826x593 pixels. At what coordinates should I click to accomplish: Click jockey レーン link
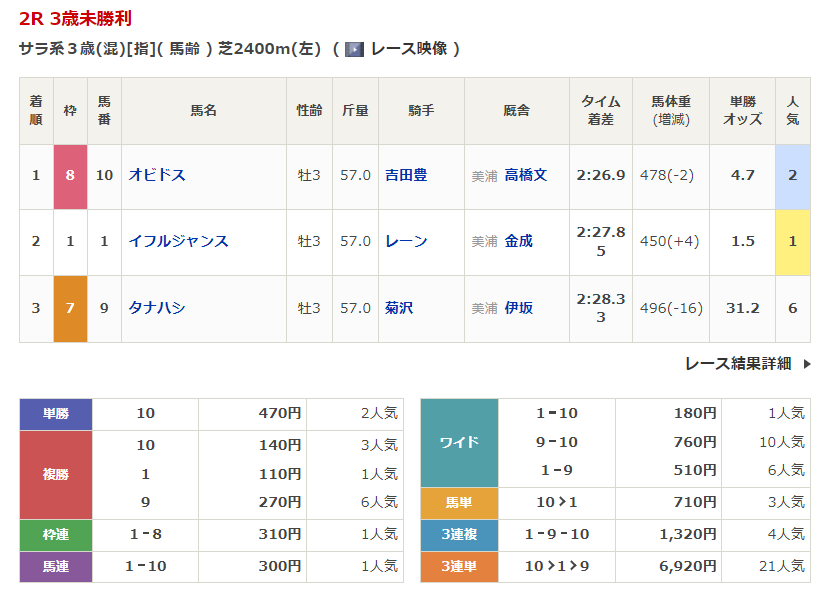pyautogui.click(x=406, y=241)
